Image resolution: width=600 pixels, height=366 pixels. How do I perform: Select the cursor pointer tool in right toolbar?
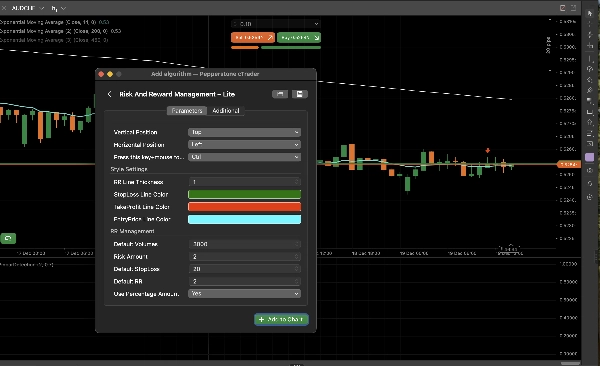590,13
